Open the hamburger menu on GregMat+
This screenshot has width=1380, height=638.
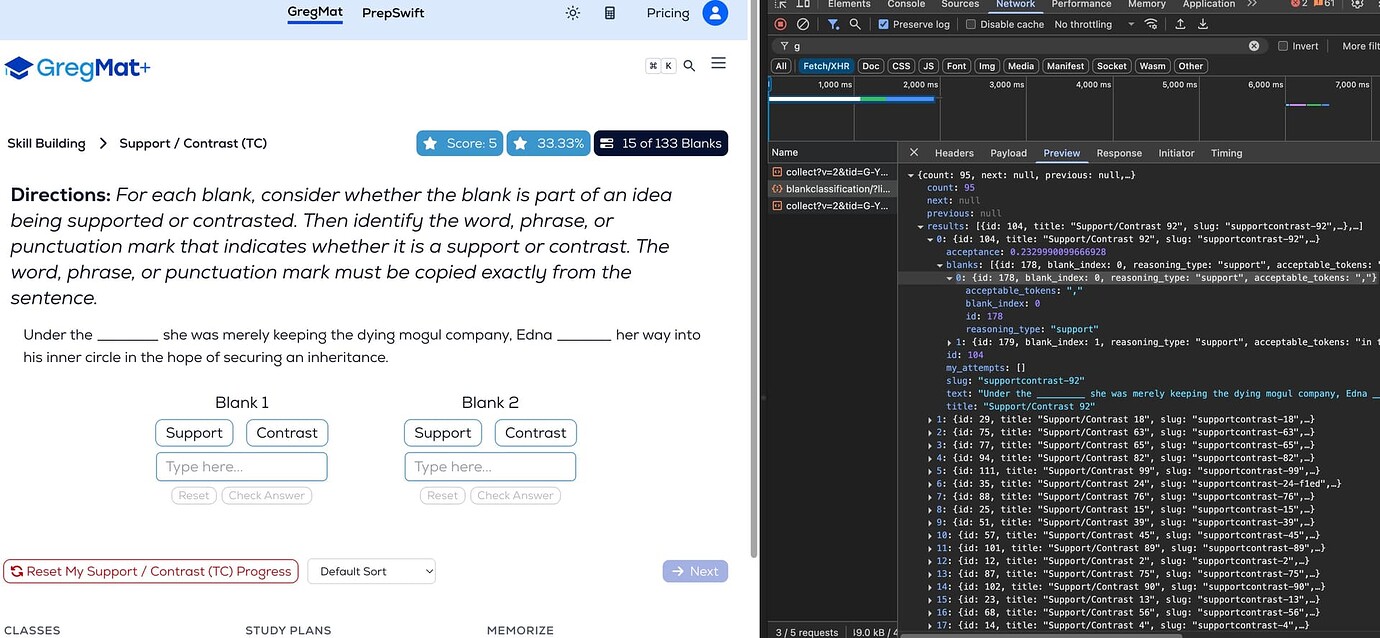pyautogui.click(x=718, y=64)
